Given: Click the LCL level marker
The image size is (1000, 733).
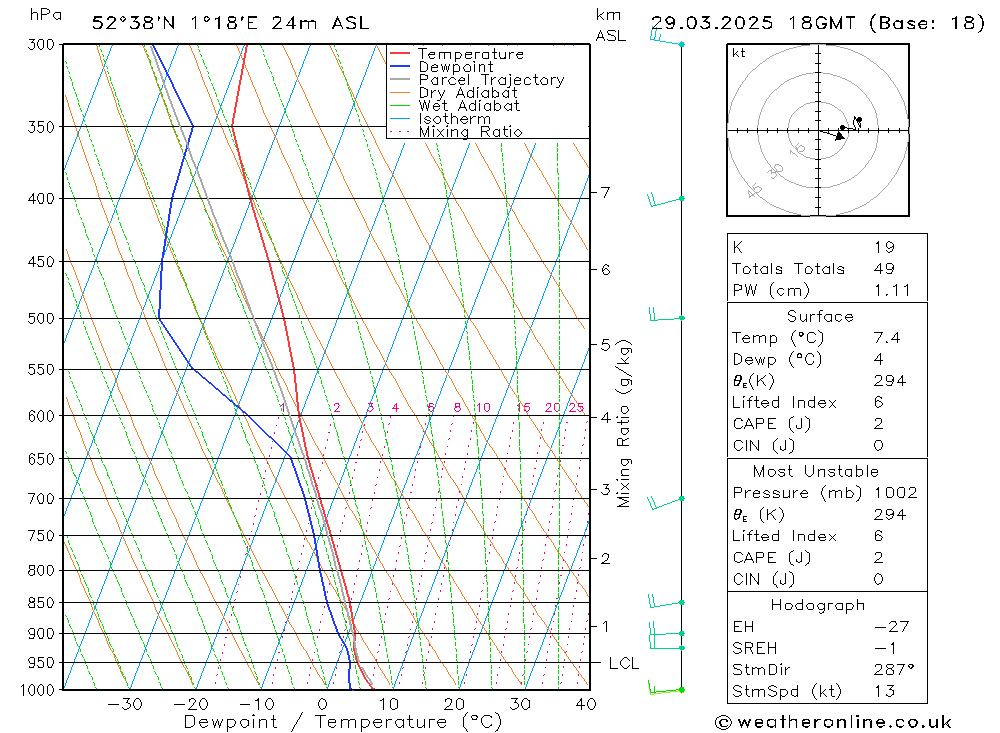Looking at the screenshot, I should tap(623, 663).
